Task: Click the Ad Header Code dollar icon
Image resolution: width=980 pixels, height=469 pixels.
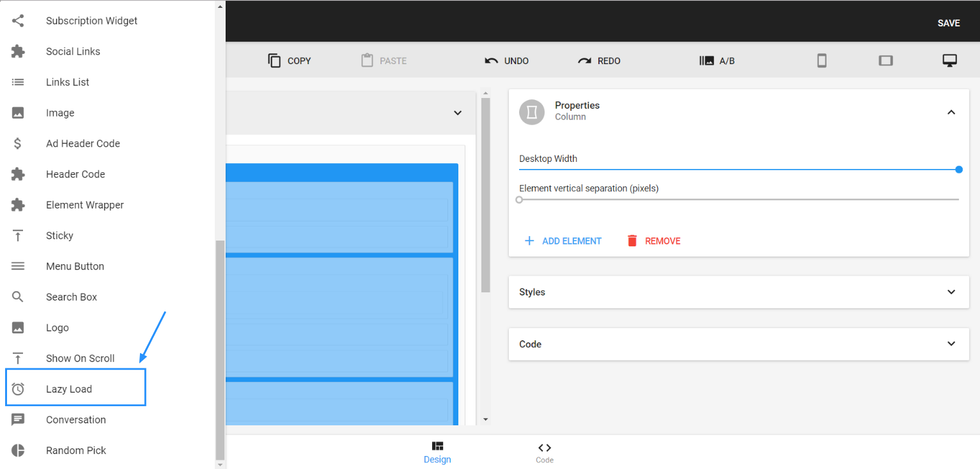Action: [18, 143]
